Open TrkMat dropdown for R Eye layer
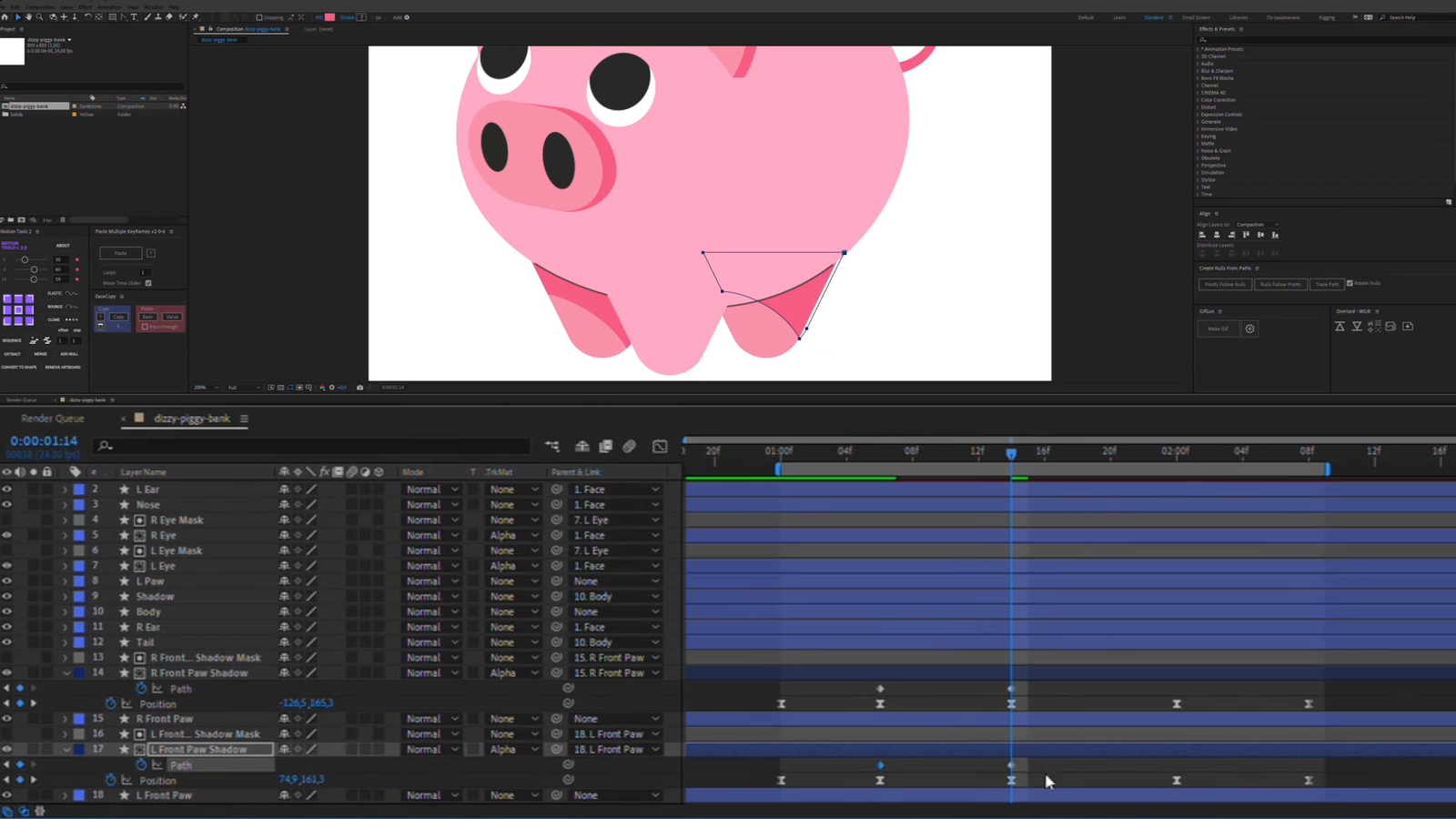 [x=513, y=535]
